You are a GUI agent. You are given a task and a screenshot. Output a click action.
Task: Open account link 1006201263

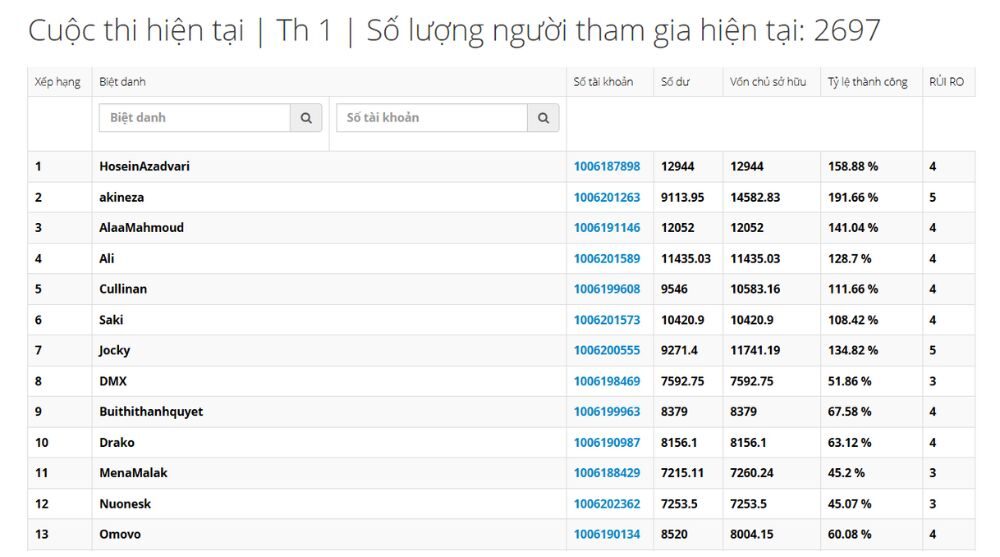tap(607, 197)
